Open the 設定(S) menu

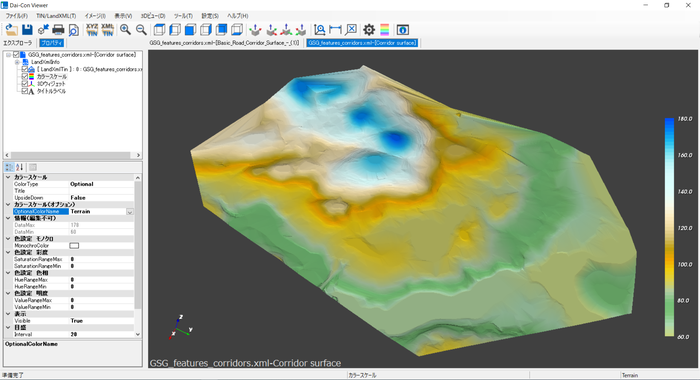tap(210, 16)
